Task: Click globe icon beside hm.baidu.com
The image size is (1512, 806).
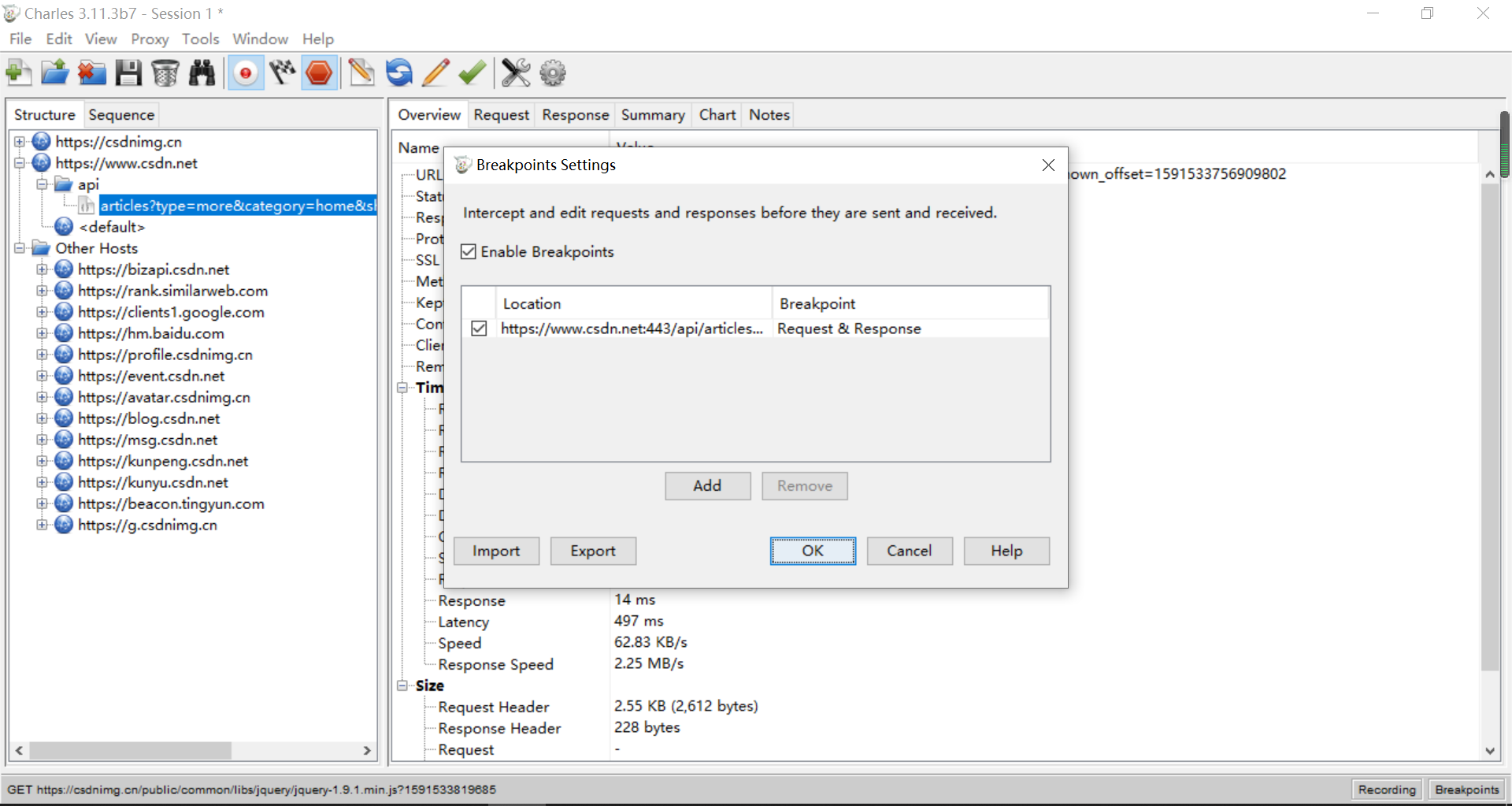Action: (x=64, y=333)
